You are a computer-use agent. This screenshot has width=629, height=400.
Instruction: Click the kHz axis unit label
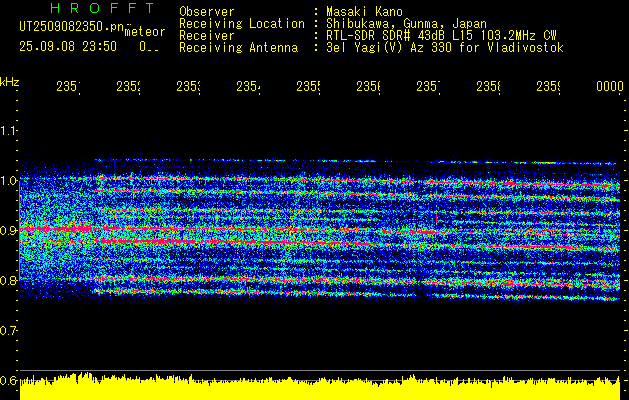[x=10, y=82]
